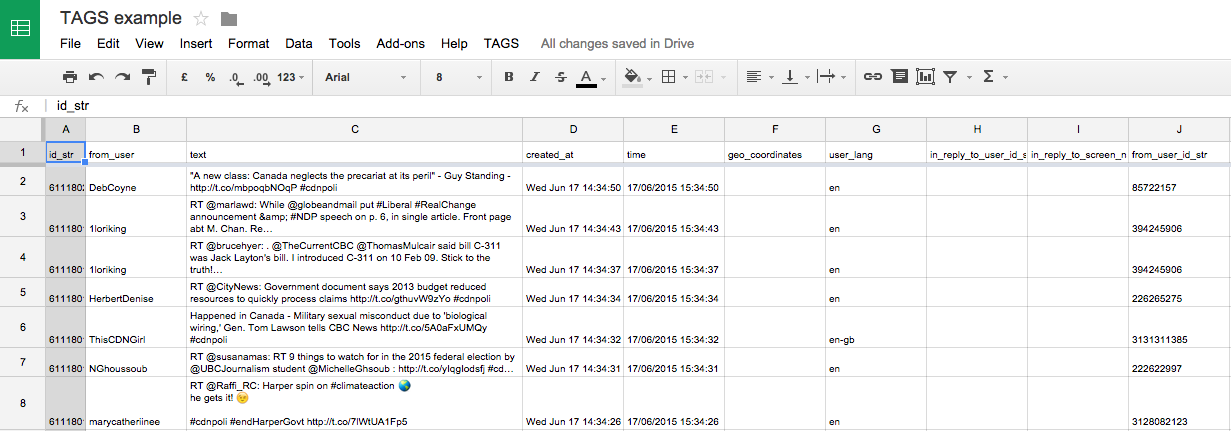Viewport: 1231px width, 431px height.
Task: Open the fill color picker
Action: [637, 76]
